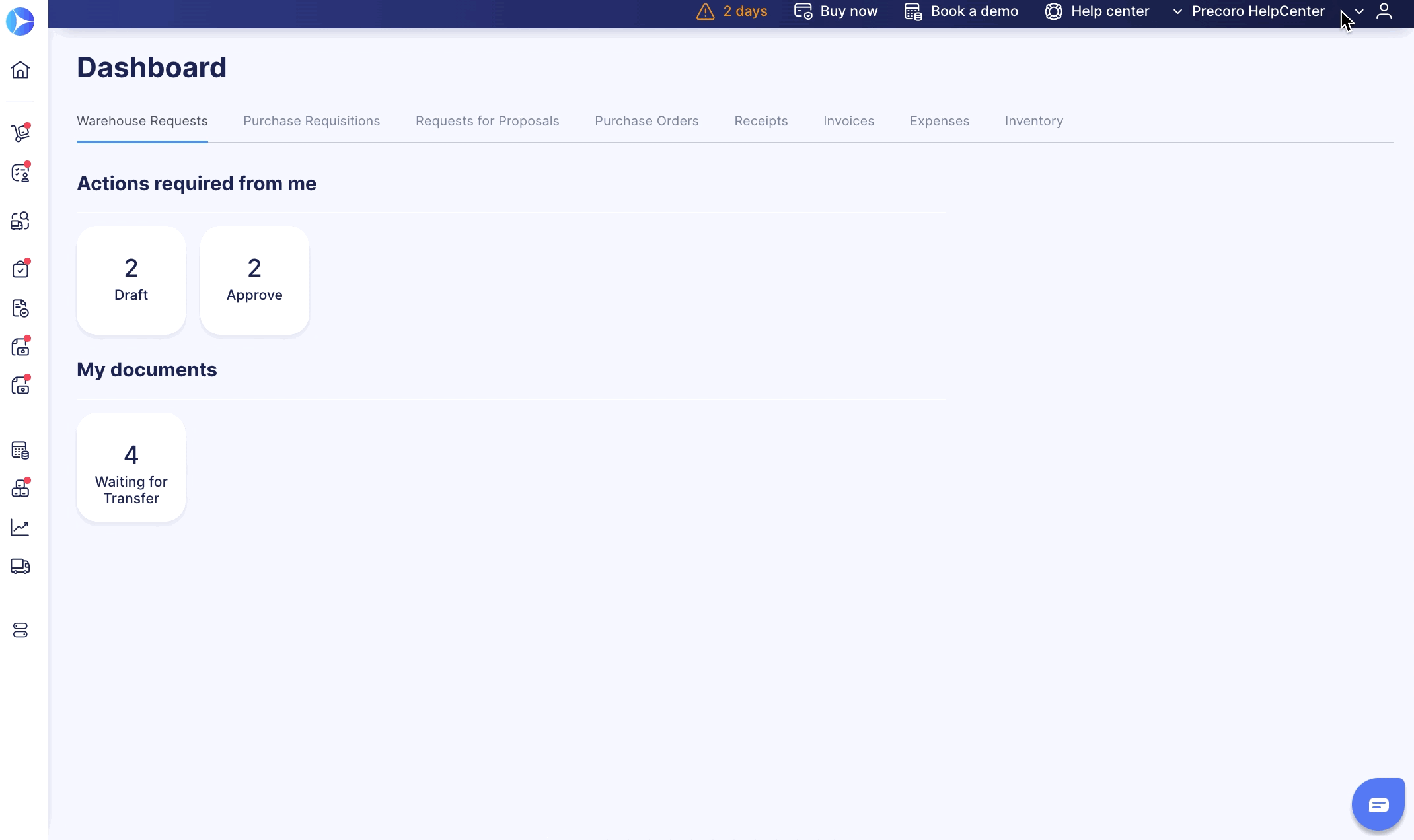Click the truck delivery sidebar icon
The height and width of the screenshot is (840, 1414).
(20, 566)
